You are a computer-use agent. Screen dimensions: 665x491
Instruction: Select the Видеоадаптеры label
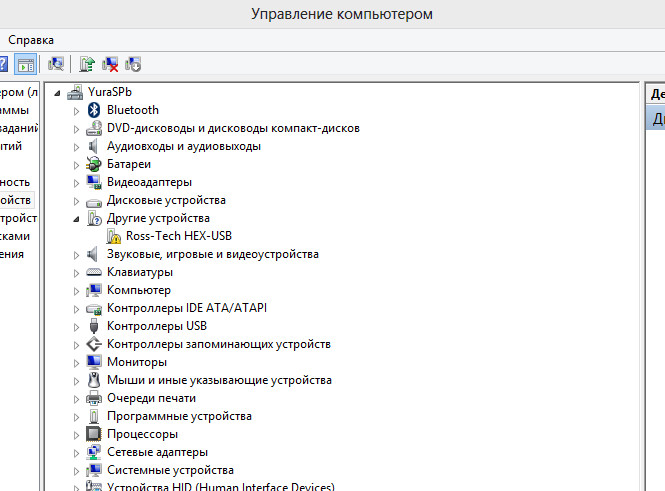click(149, 182)
